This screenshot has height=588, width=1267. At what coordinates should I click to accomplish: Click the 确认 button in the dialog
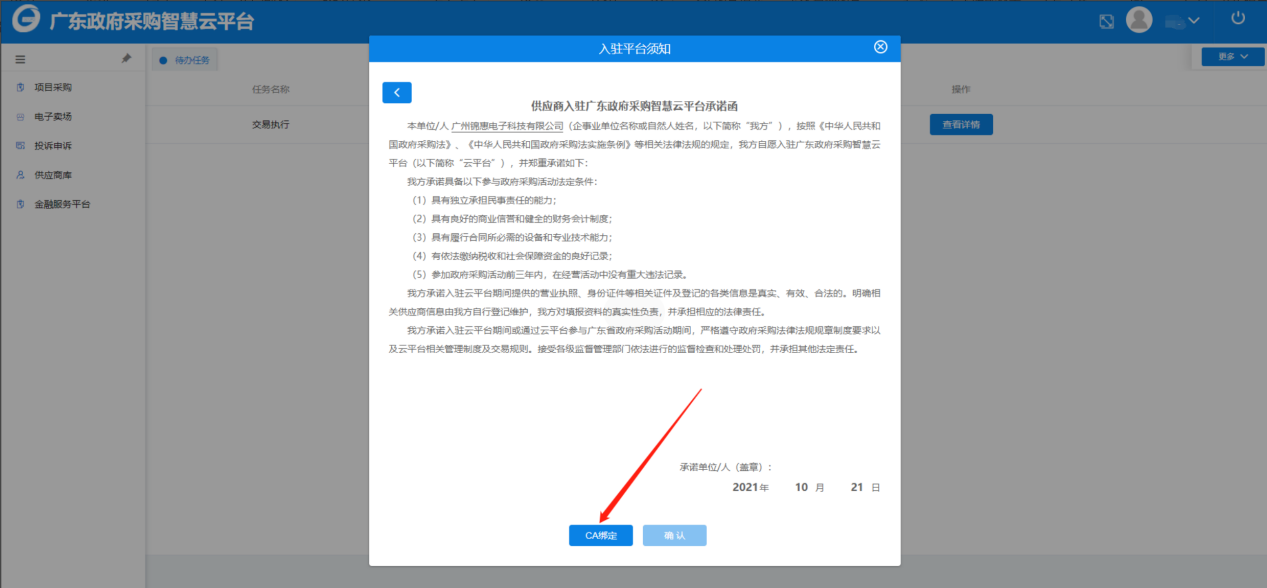pyautogui.click(x=674, y=536)
